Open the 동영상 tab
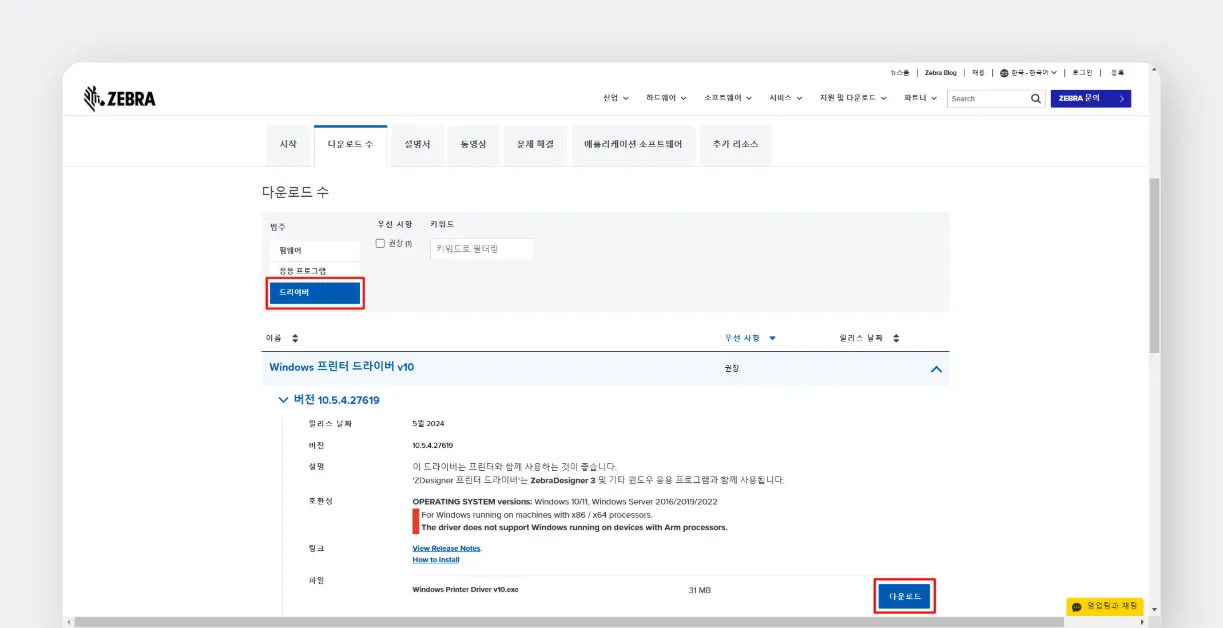The width and height of the screenshot is (1223, 628). coord(473,144)
